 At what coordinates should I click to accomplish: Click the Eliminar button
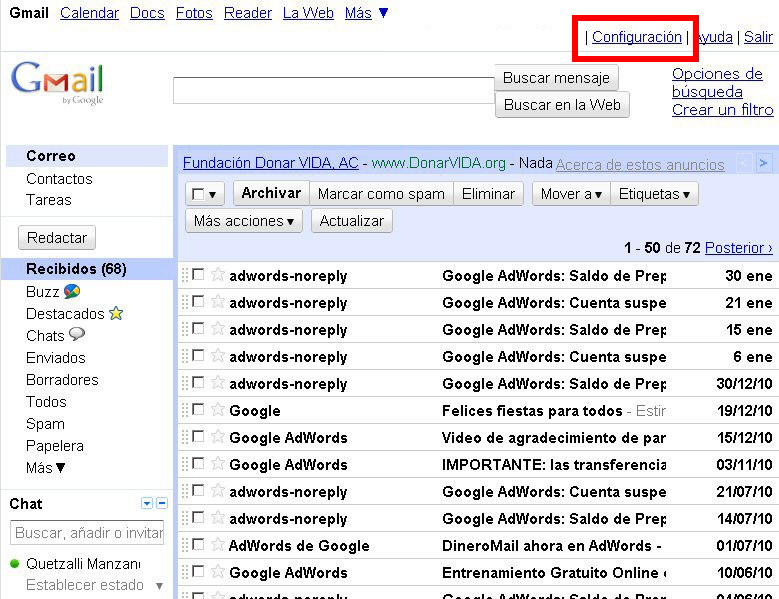point(488,194)
